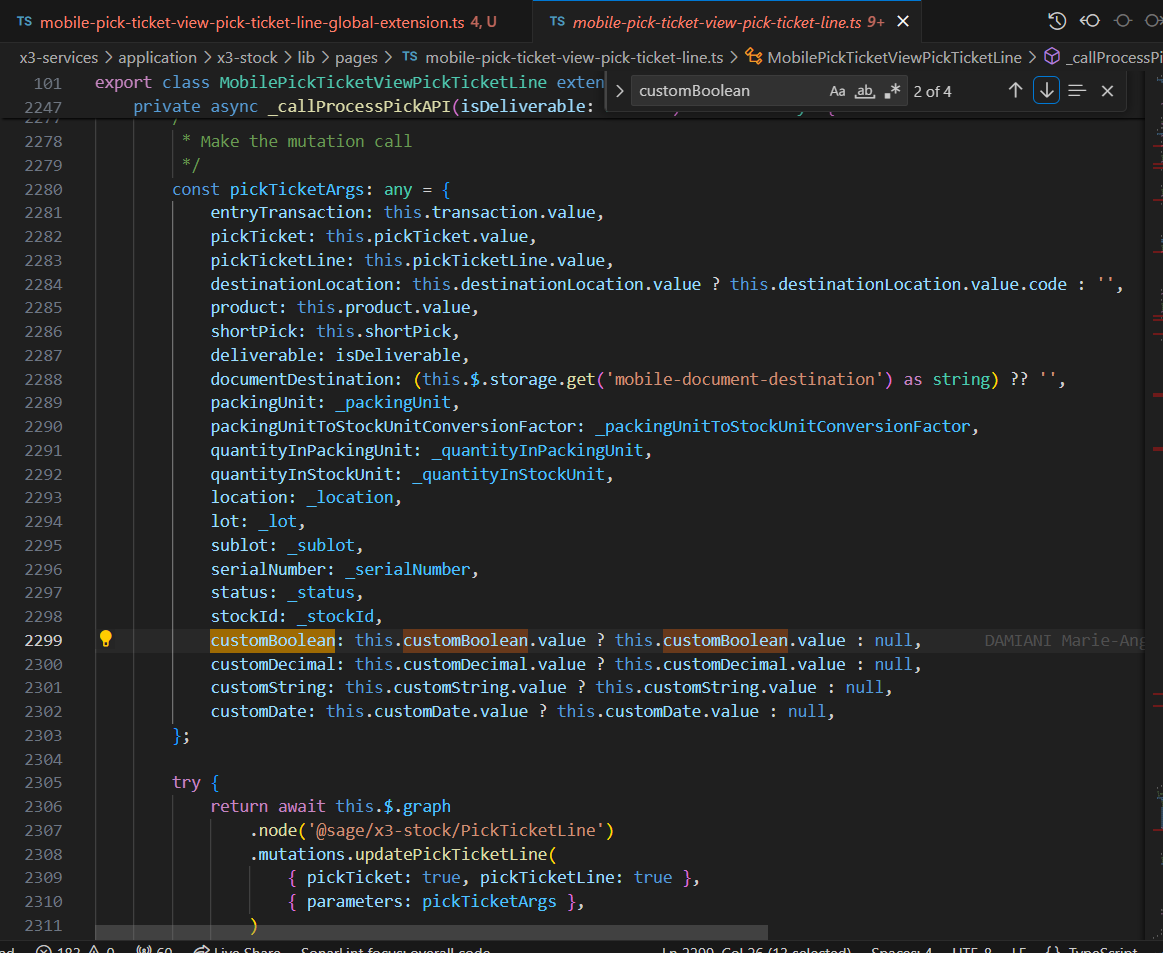The width and height of the screenshot is (1163, 953).
Task: Close the mobile-pick-ticket-view-pick-ticket-line.ts tab
Action: click(903, 22)
